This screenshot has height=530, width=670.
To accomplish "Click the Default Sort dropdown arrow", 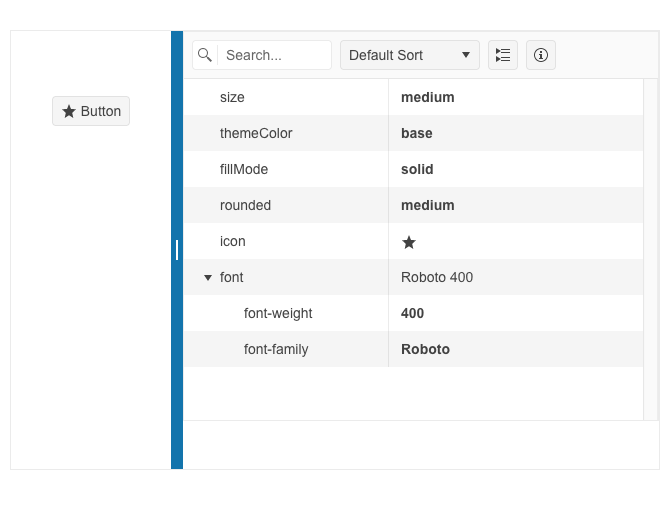I will click(x=466, y=55).
